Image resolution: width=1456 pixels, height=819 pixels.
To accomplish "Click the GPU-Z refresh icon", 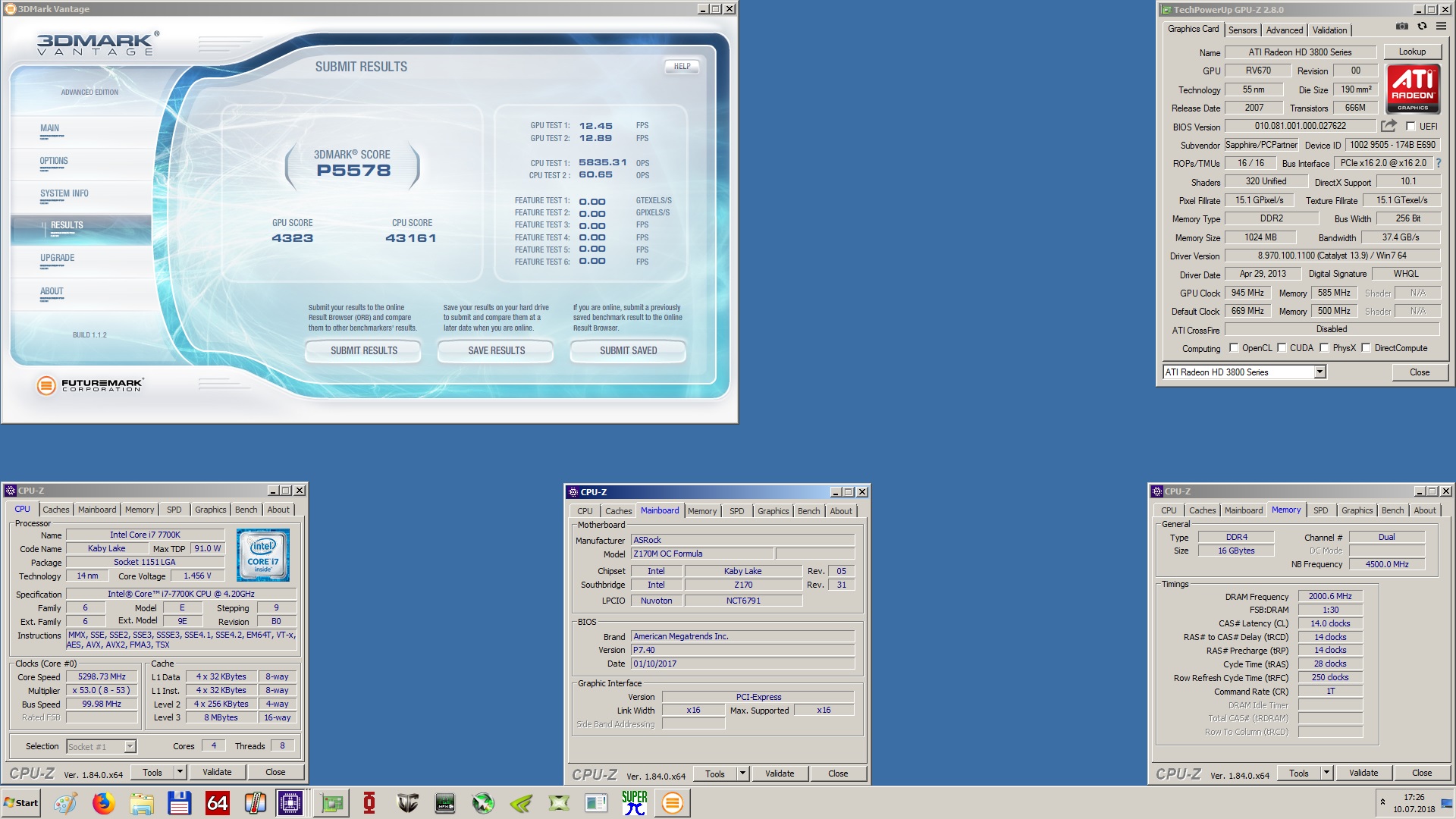I will (1422, 27).
